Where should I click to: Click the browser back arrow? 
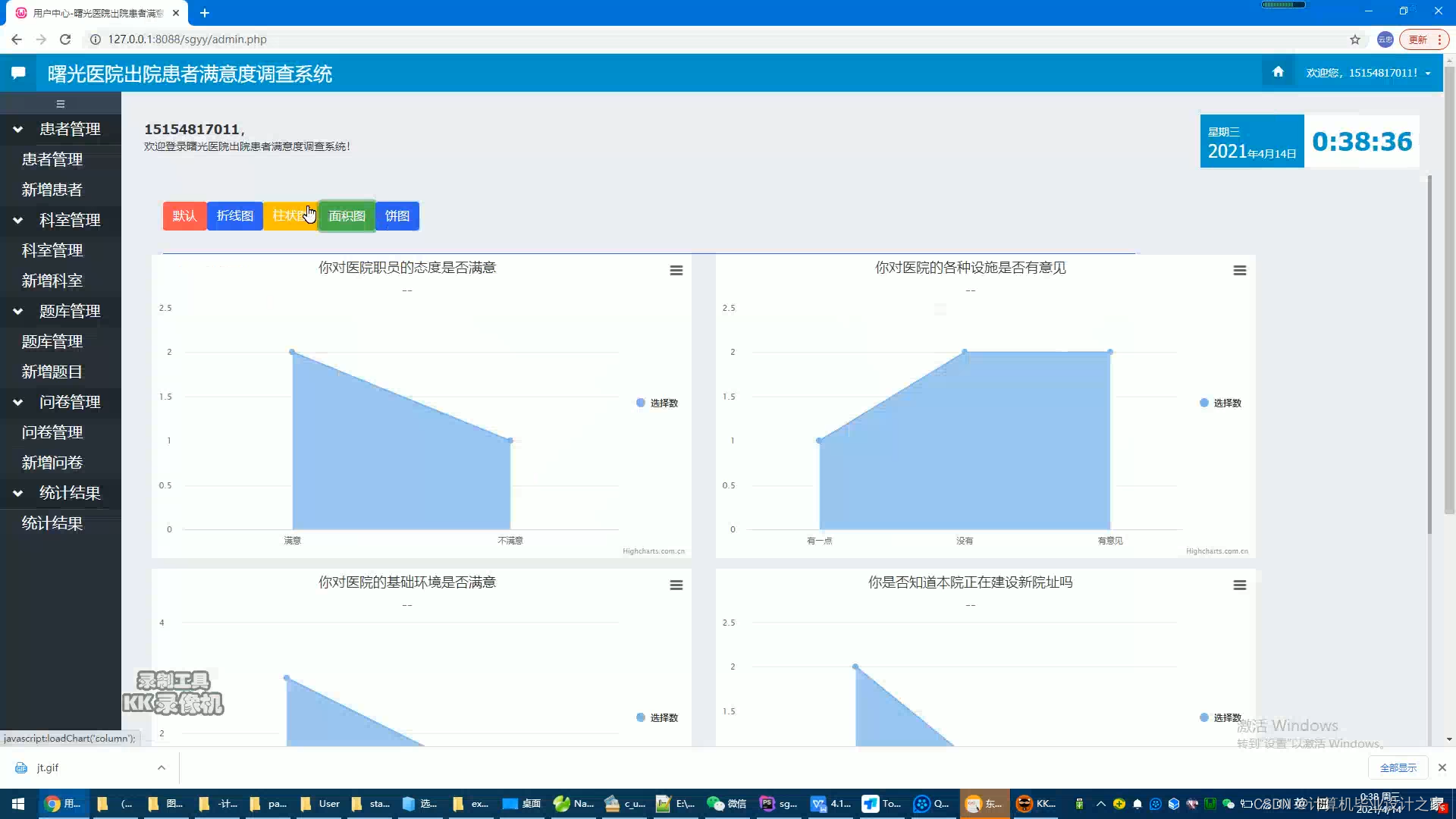17,39
